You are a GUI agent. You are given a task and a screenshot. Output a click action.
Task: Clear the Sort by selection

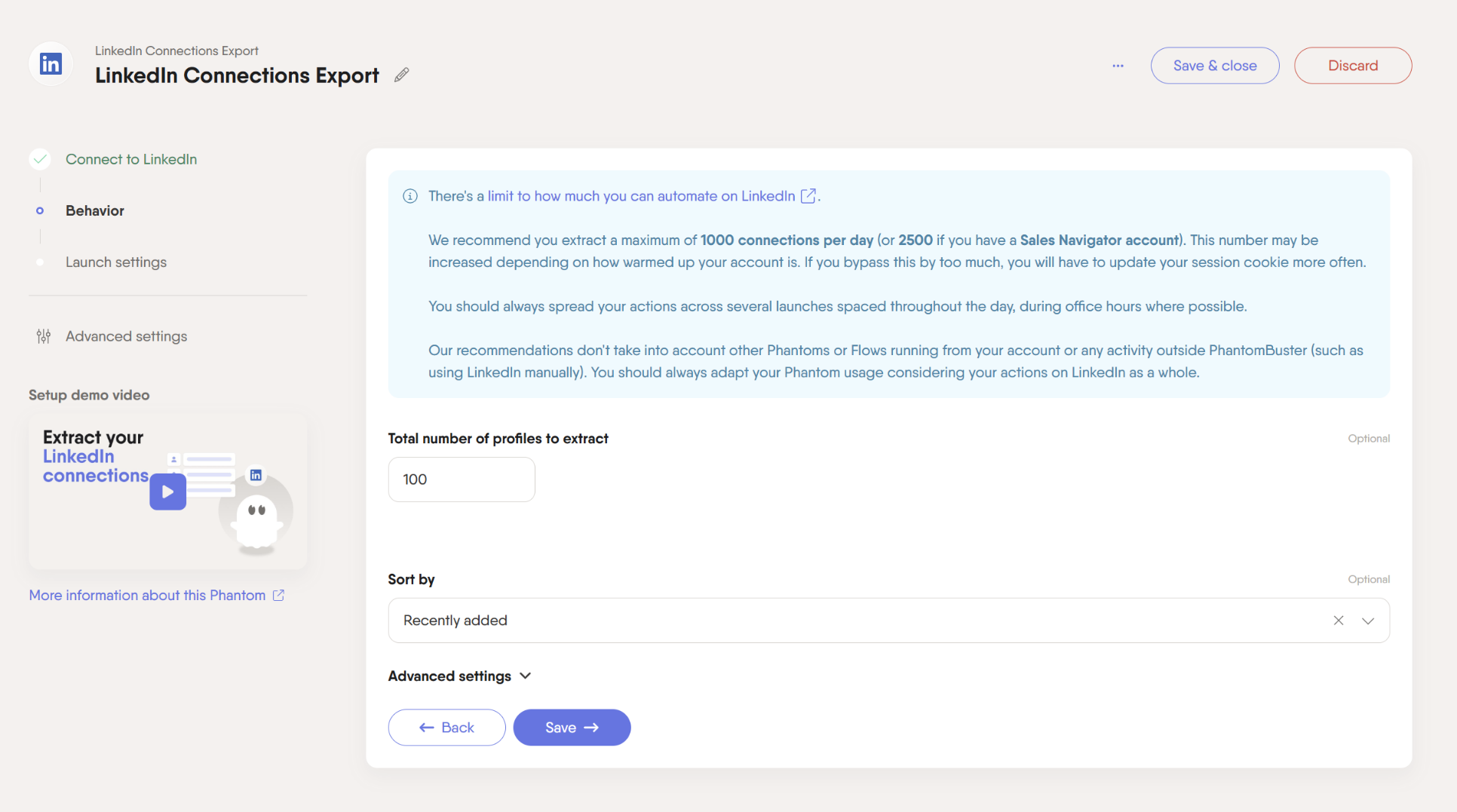pyautogui.click(x=1339, y=620)
